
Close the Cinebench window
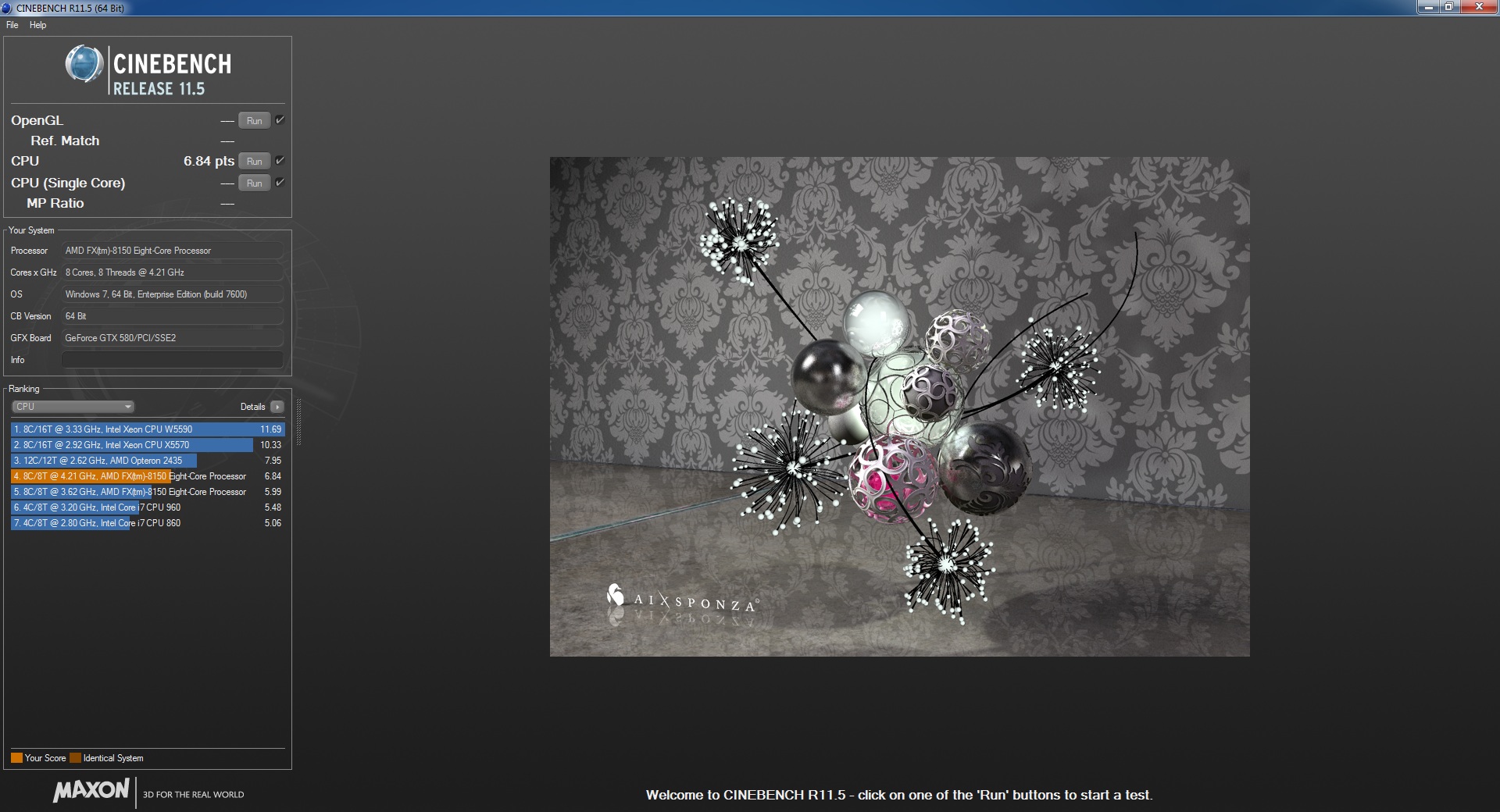coord(1479,7)
